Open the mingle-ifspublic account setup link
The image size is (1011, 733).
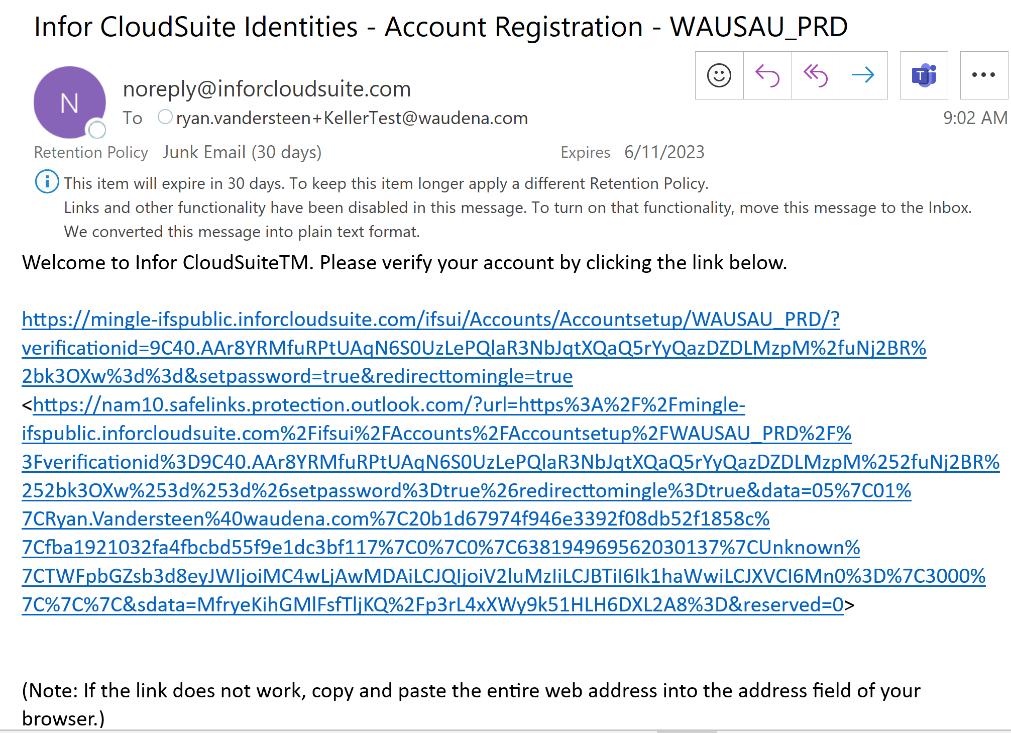tap(430, 320)
